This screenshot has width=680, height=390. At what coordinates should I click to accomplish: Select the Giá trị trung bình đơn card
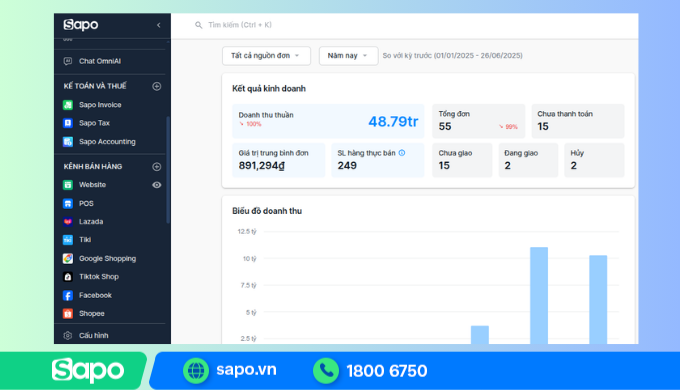[x=278, y=160]
